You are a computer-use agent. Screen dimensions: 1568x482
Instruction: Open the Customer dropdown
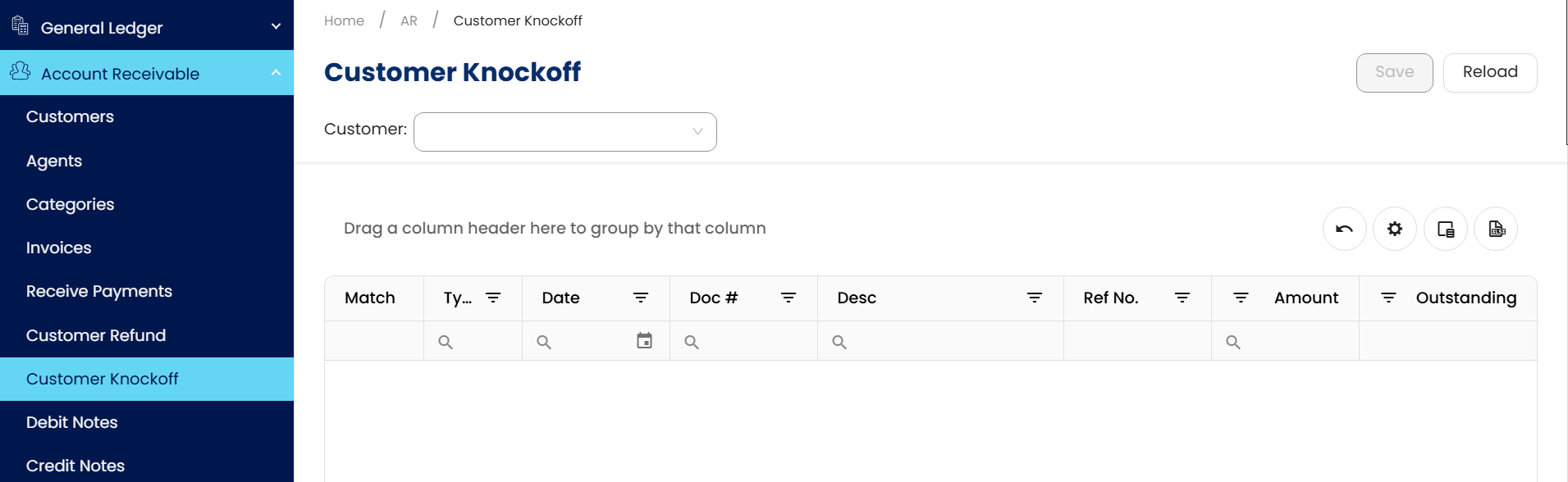tap(565, 132)
